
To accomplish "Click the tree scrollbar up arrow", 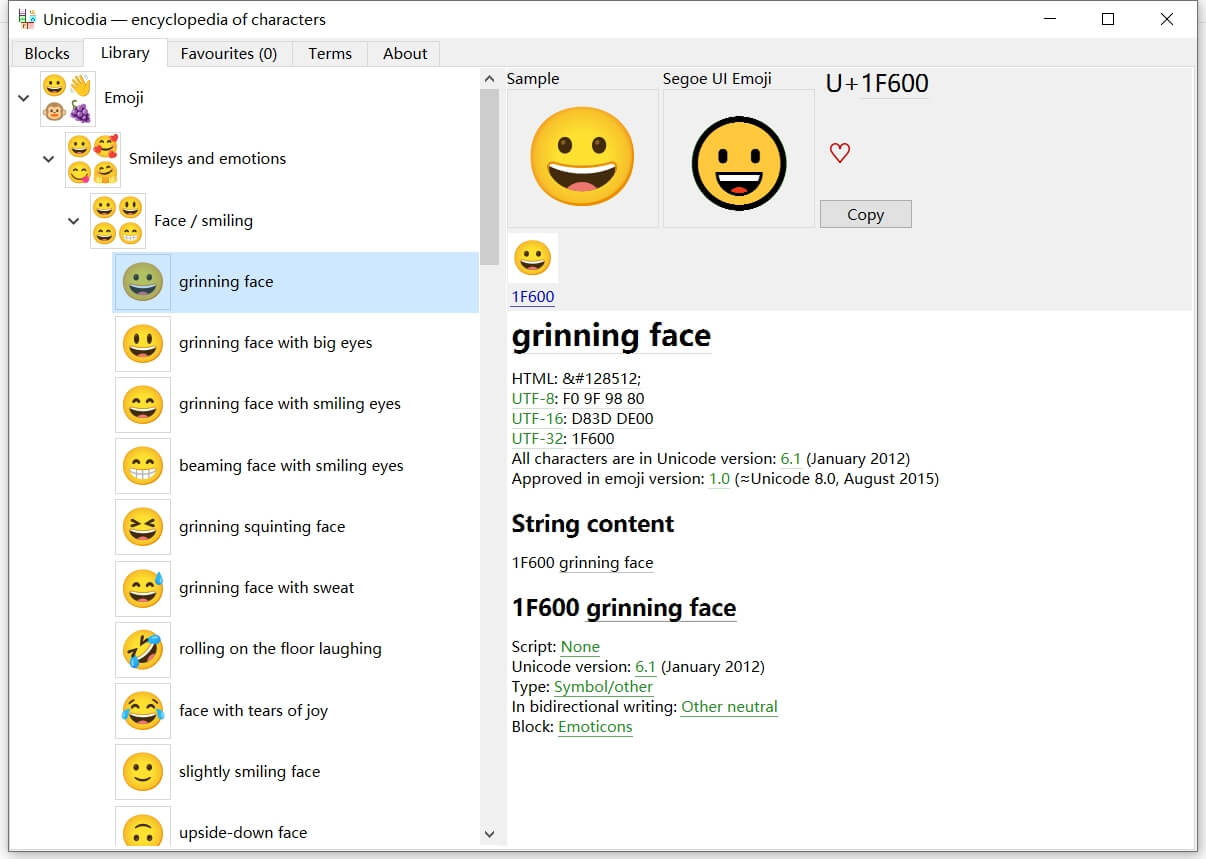I will pos(489,78).
